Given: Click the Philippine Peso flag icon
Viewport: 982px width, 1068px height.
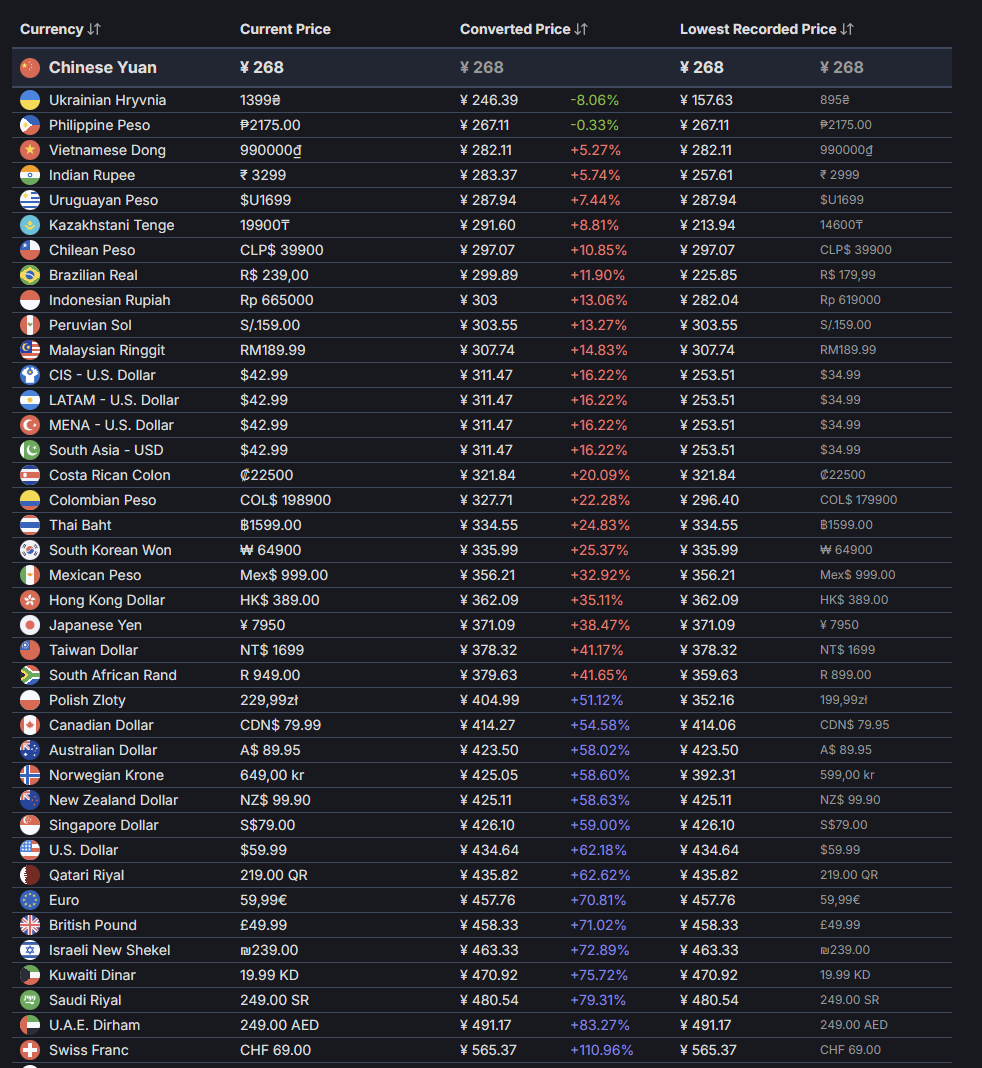Looking at the screenshot, I should pyautogui.click(x=30, y=125).
